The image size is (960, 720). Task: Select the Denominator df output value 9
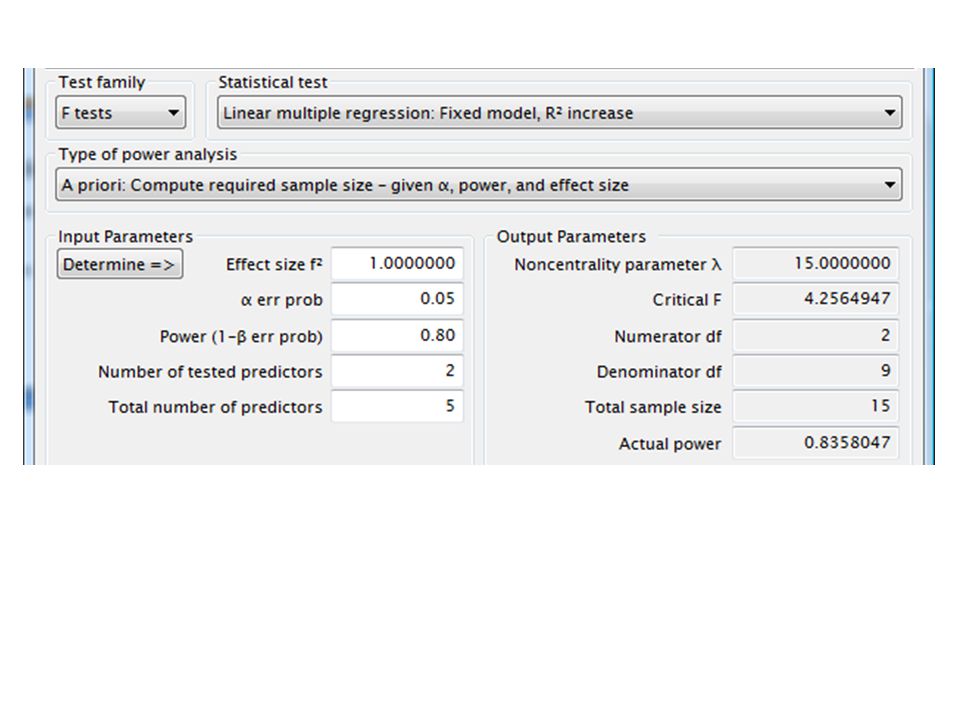tap(816, 371)
